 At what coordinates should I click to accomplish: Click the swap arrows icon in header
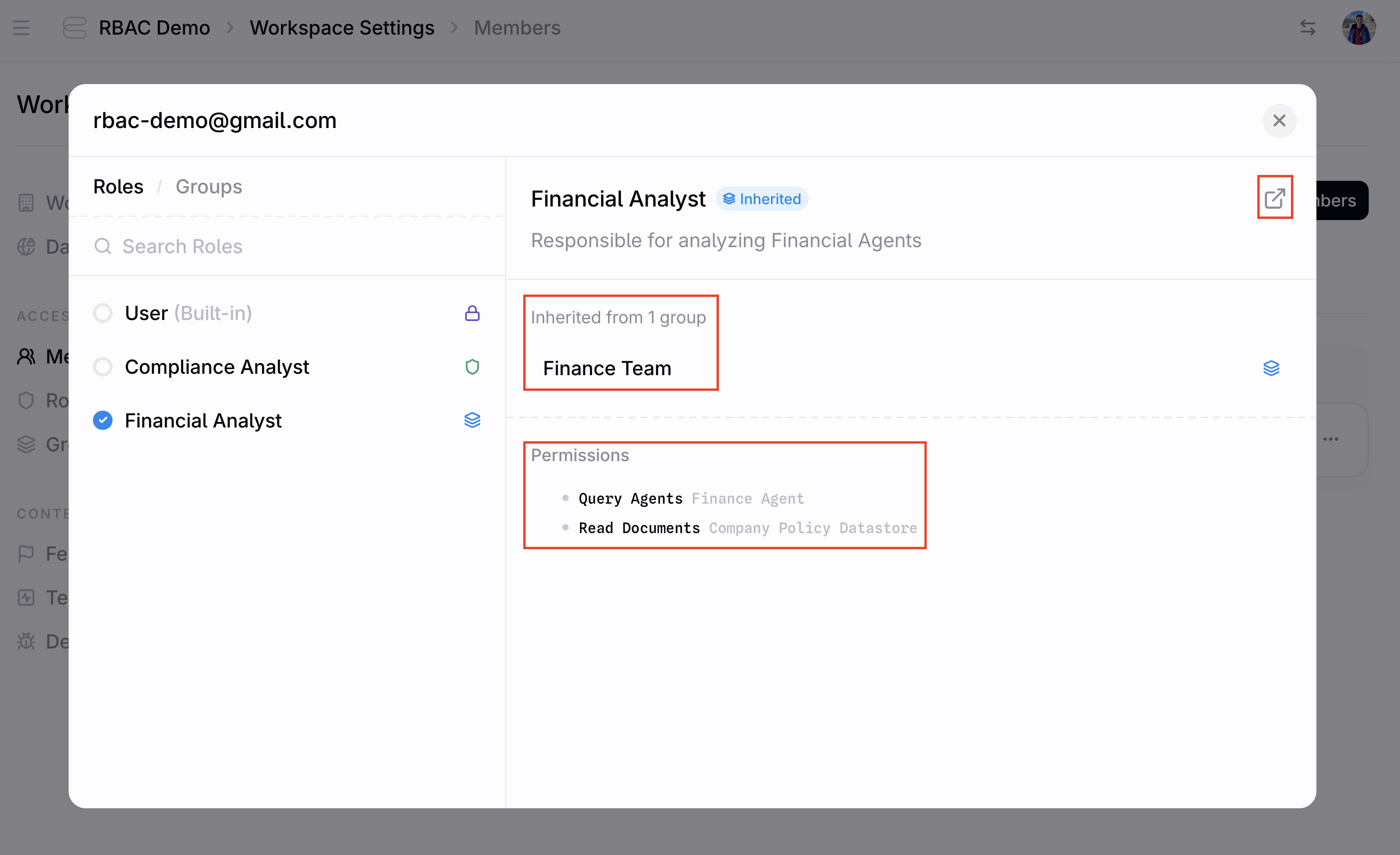pyautogui.click(x=1308, y=28)
